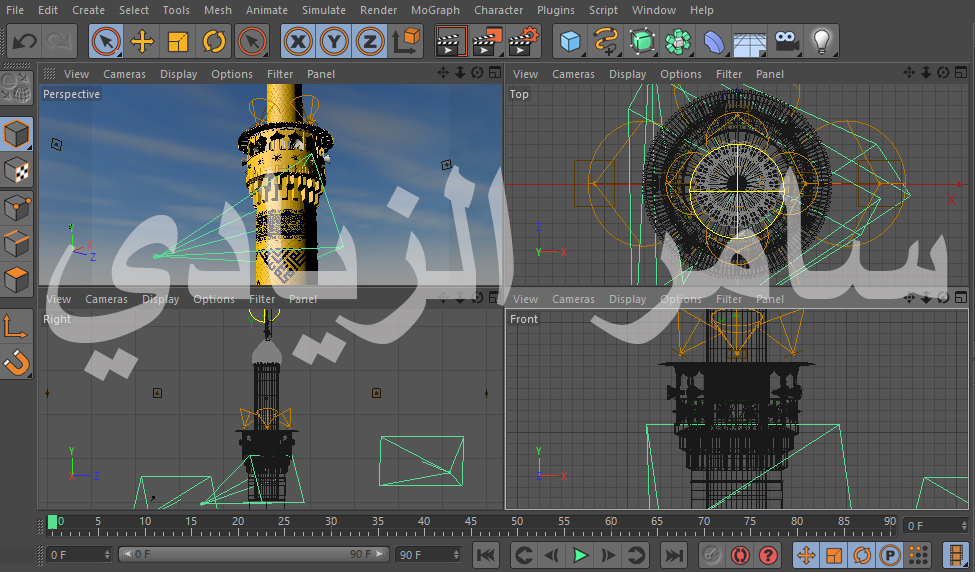Add a Camera object
Screen dimensions: 975x572
(x=786, y=42)
